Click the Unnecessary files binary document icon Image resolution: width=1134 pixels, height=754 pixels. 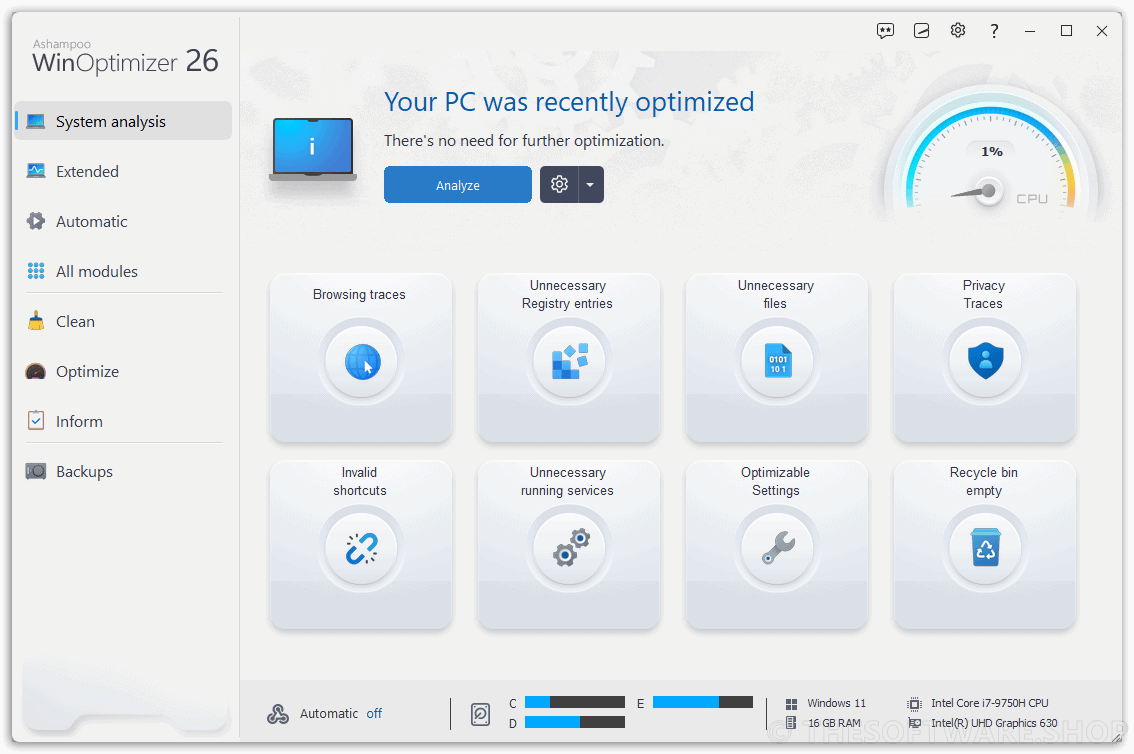click(778, 361)
